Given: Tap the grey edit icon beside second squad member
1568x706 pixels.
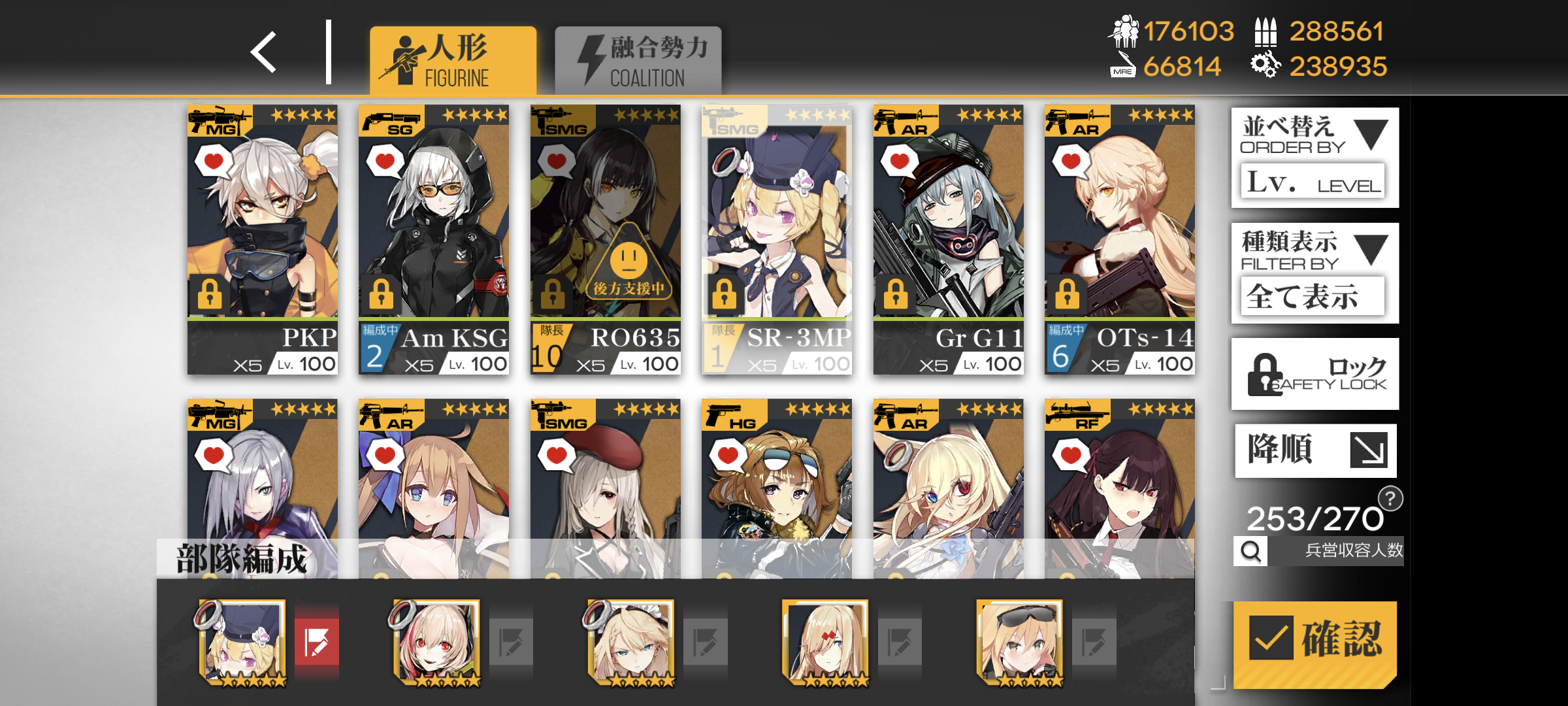Looking at the screenshot, I should pyautogui.click(x=511, y=641).
